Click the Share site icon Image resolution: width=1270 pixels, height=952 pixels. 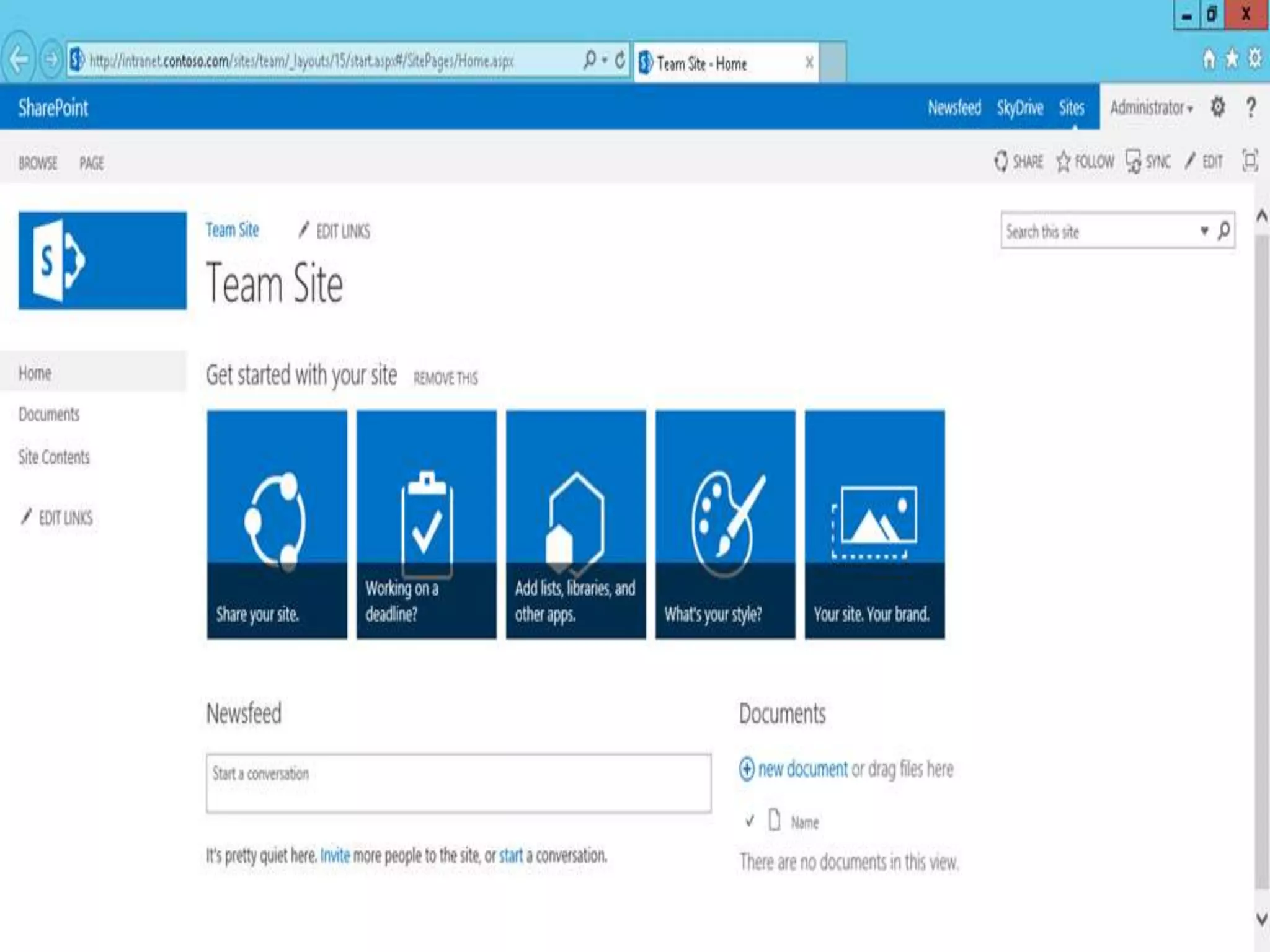pos(1001,161)
